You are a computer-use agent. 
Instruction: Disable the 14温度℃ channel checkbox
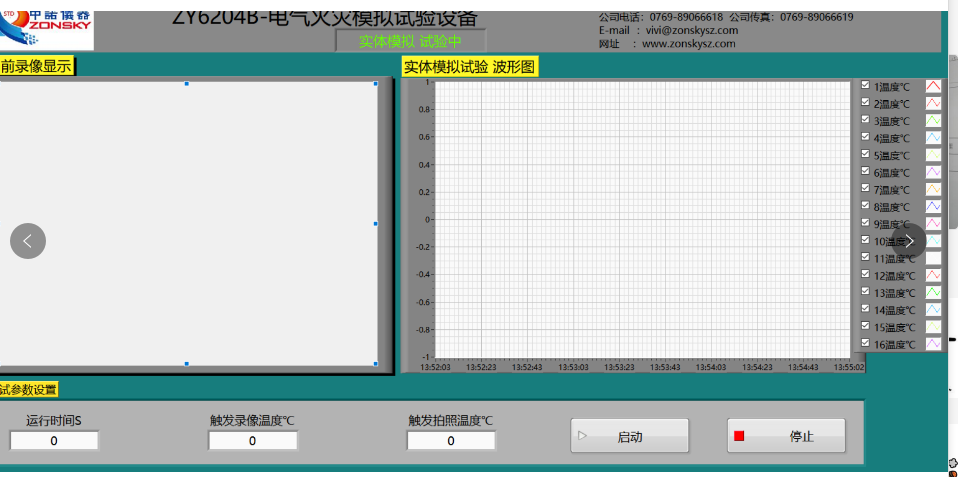[x=866, y=309]
